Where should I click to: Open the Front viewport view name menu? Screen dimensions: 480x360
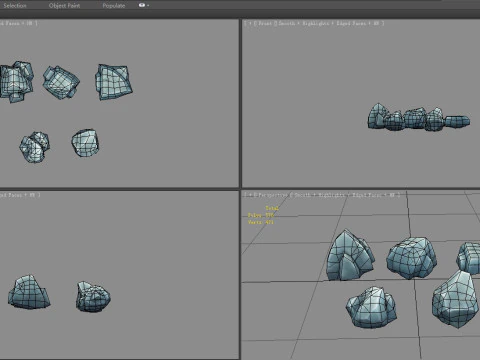tap(265, 23)
